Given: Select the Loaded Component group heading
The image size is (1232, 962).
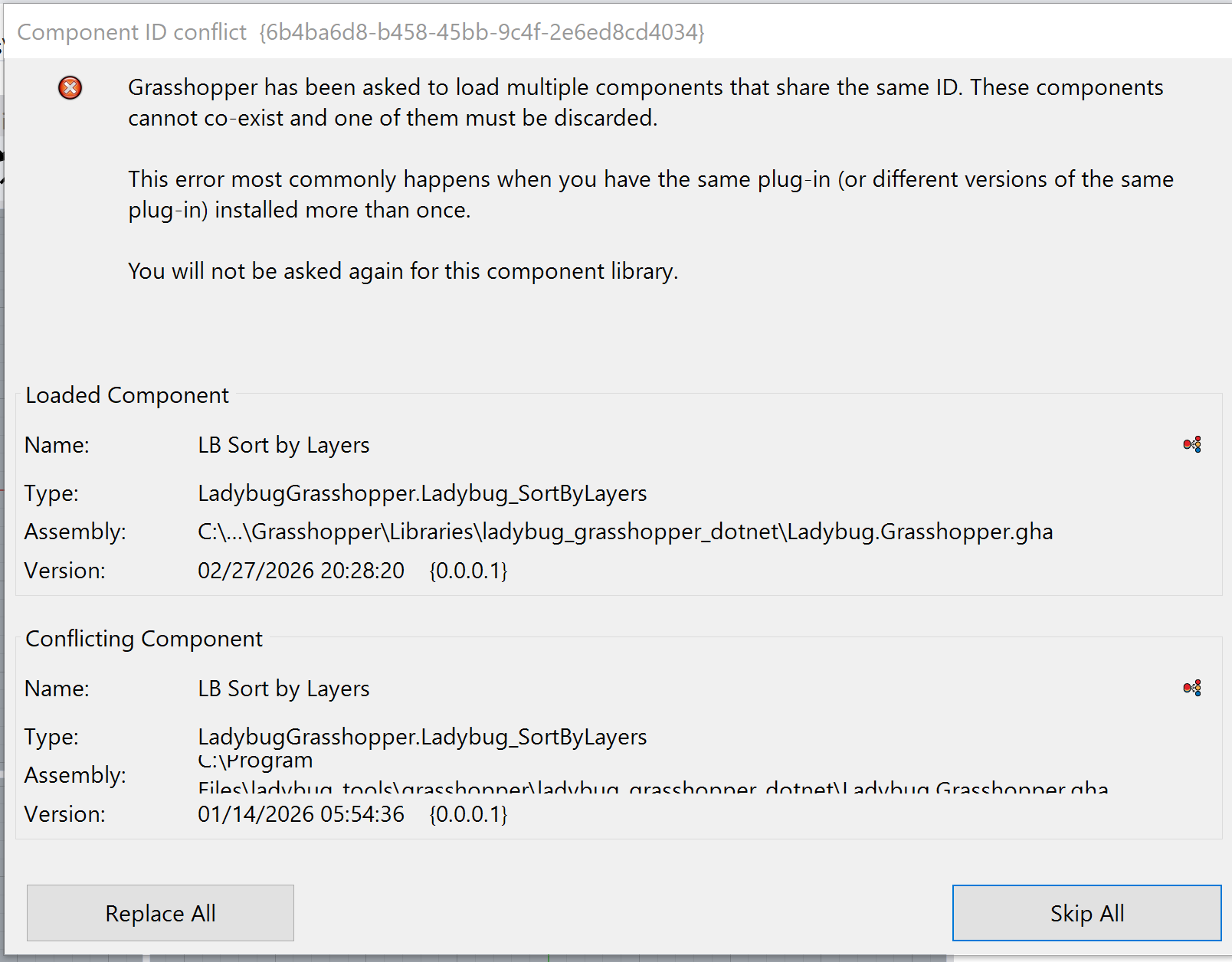Looking at the screenshot, I should pos(127,395).
